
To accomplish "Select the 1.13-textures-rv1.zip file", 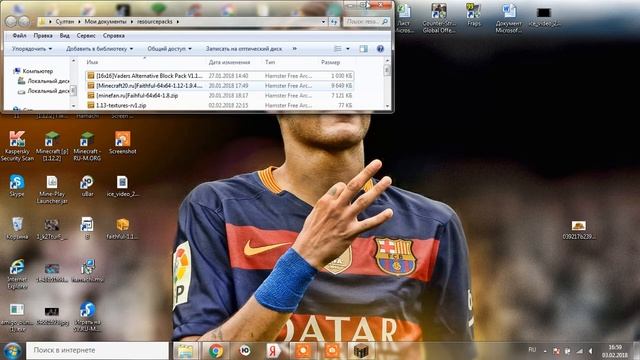I will 220,105.
